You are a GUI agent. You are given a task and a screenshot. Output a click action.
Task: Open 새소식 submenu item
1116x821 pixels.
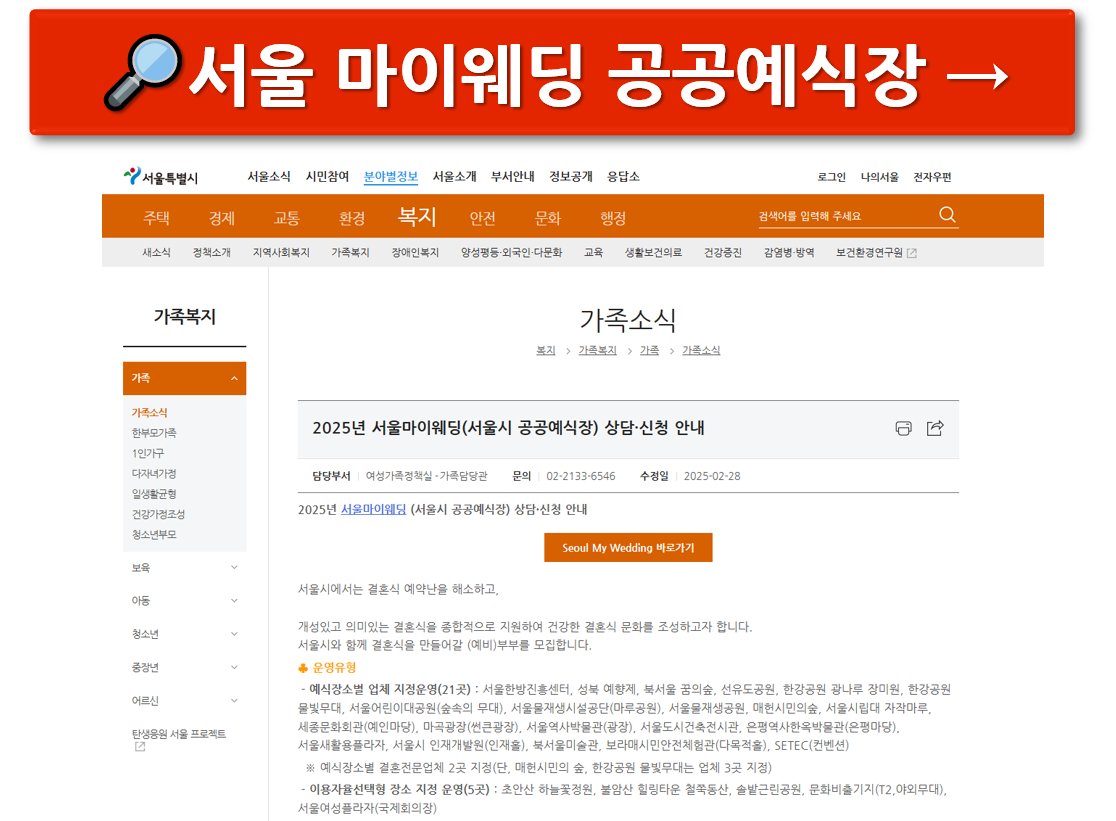(157, 253)
